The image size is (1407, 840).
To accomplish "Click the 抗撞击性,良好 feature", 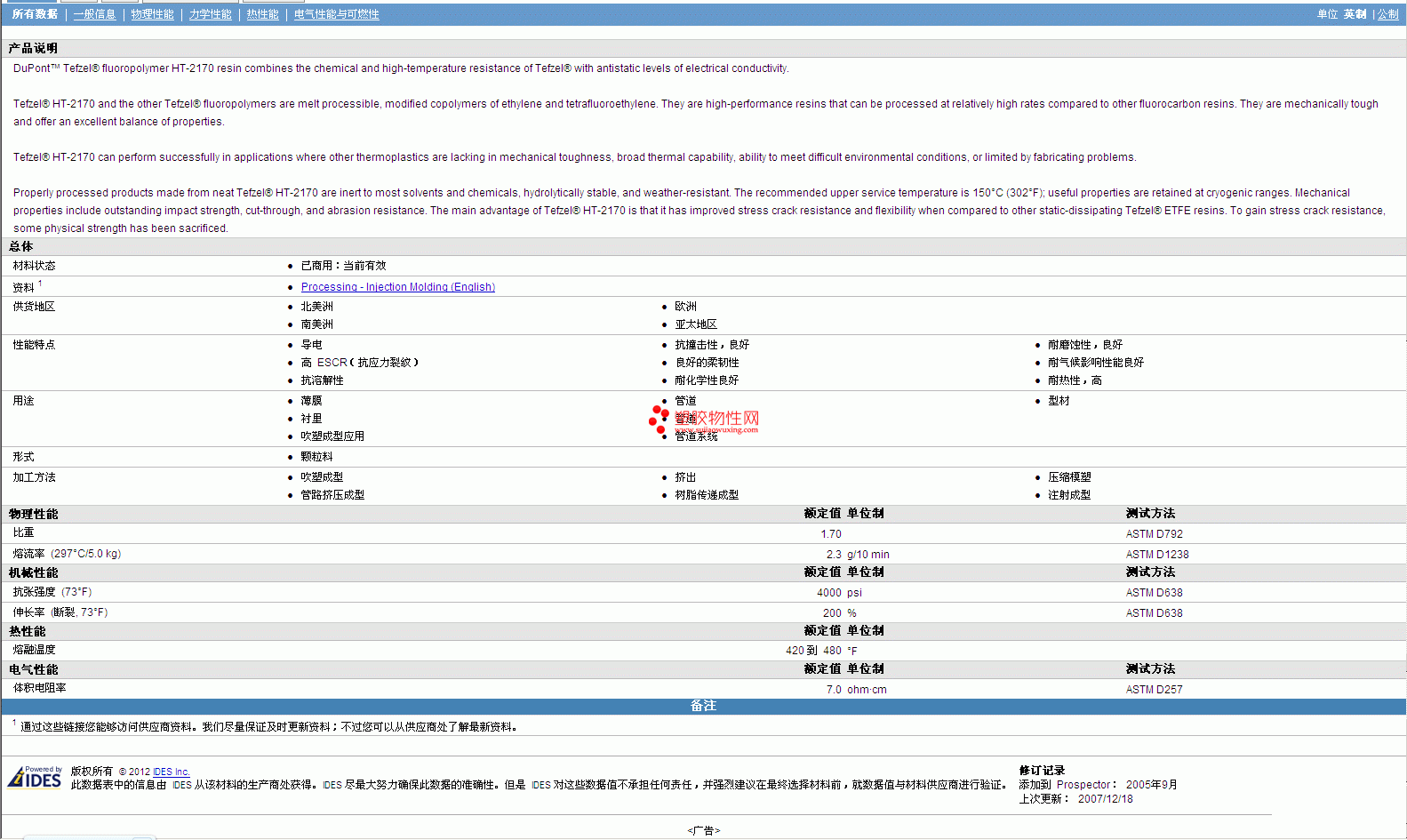I will pos(712,345).
